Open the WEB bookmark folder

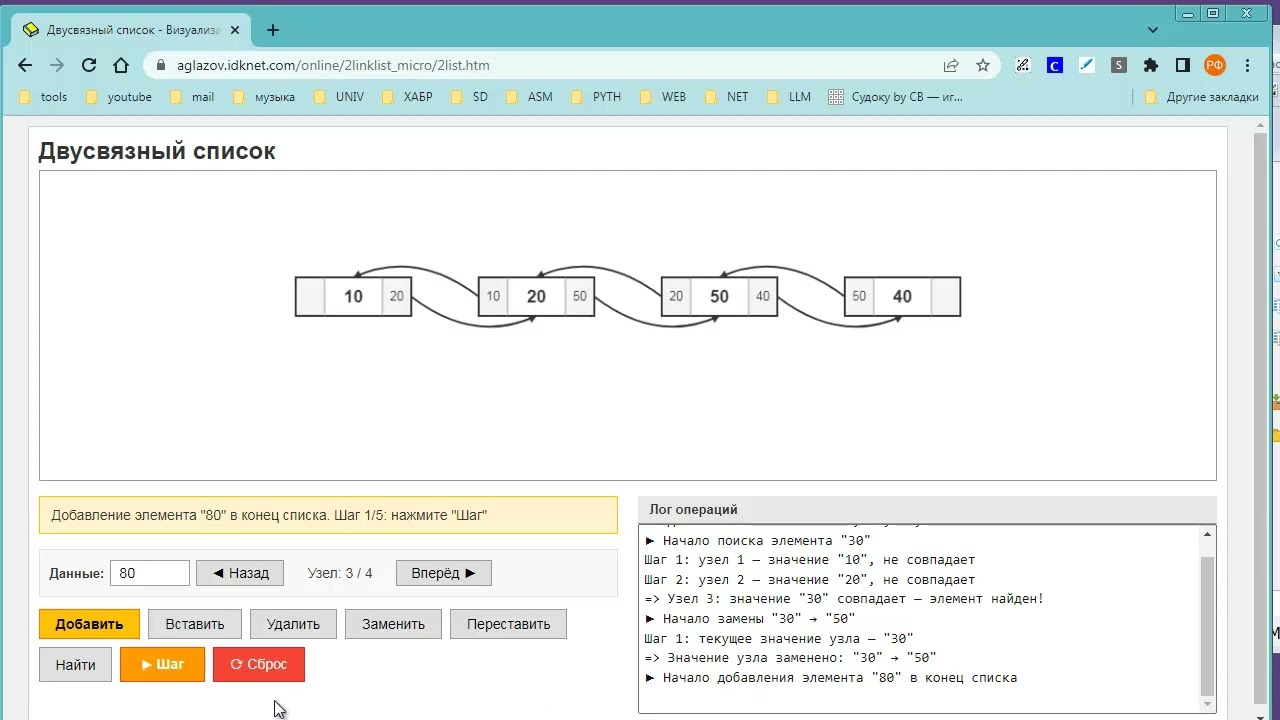[663, 97]
